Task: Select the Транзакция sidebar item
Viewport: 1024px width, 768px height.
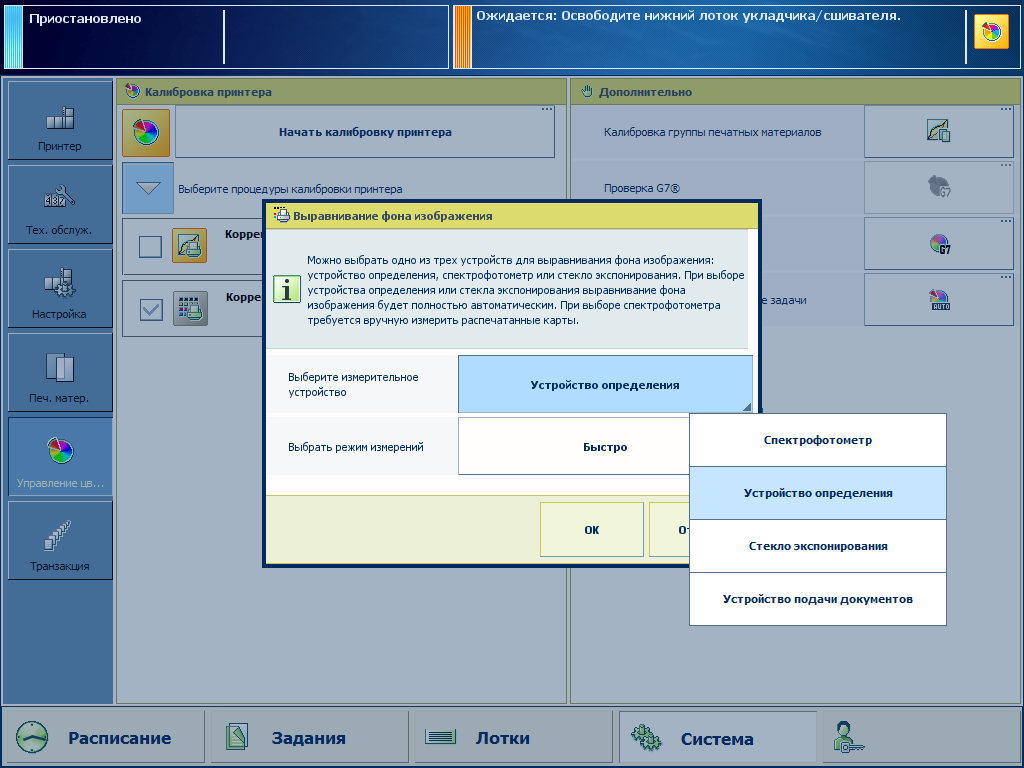Action: pos(60,541)
